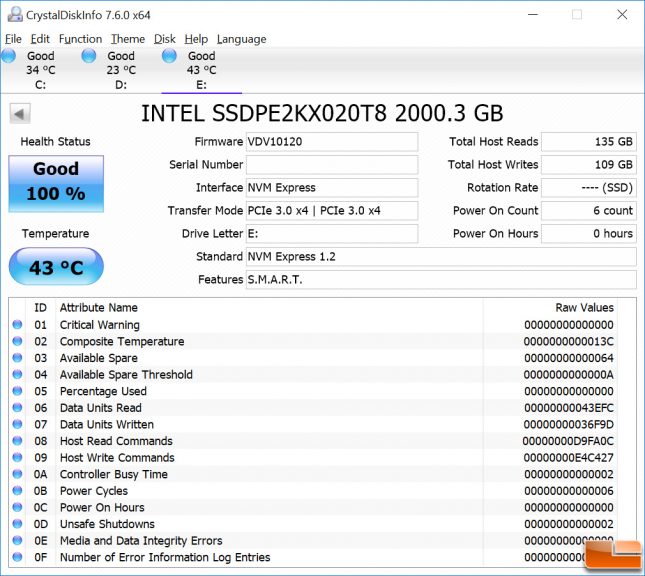Click the empty Serial Number field
Viewport: 645px width, 576px height.
pyautogui.click(x=332, y=165)
